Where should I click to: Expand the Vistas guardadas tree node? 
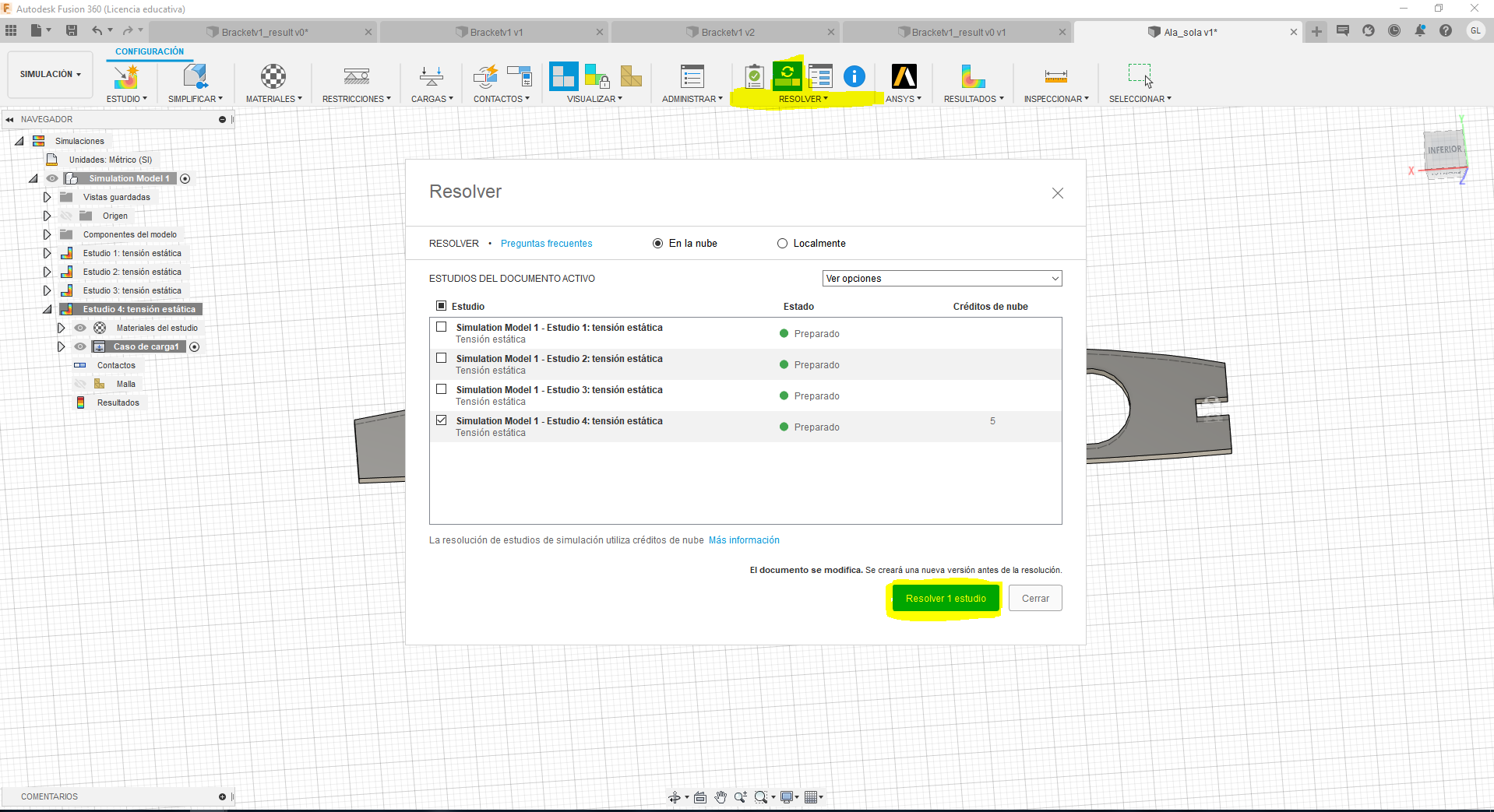(x=47, y=197)
